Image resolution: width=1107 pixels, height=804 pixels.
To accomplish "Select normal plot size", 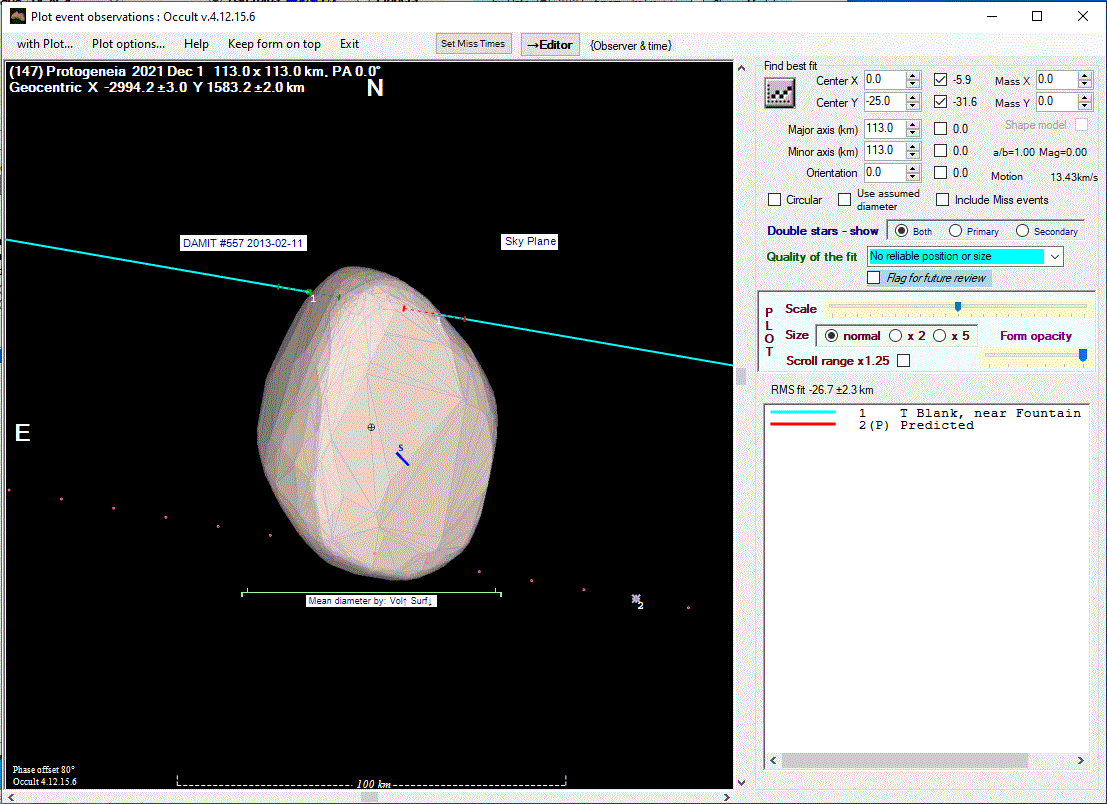I will click(x=832, y=336).
